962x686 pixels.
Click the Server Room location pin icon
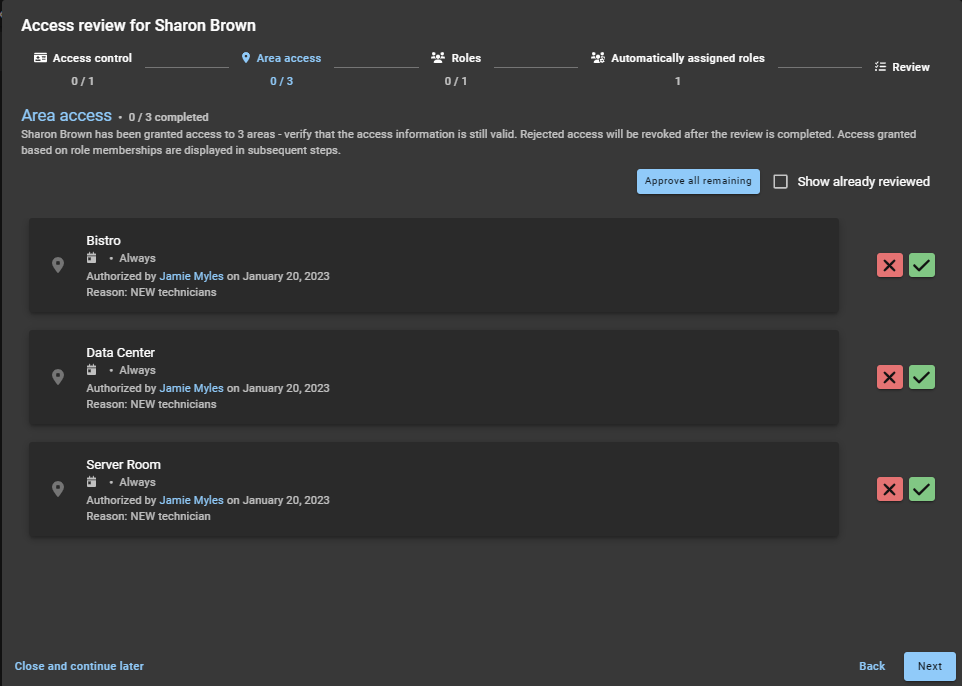(x=58, y=489)
